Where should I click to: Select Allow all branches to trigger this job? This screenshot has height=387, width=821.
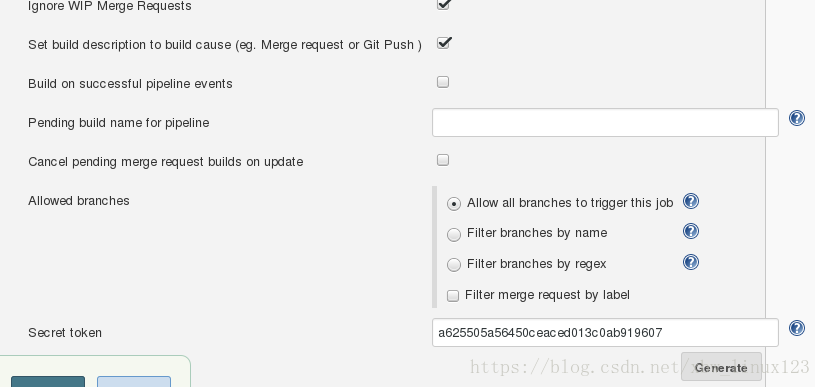453,204
